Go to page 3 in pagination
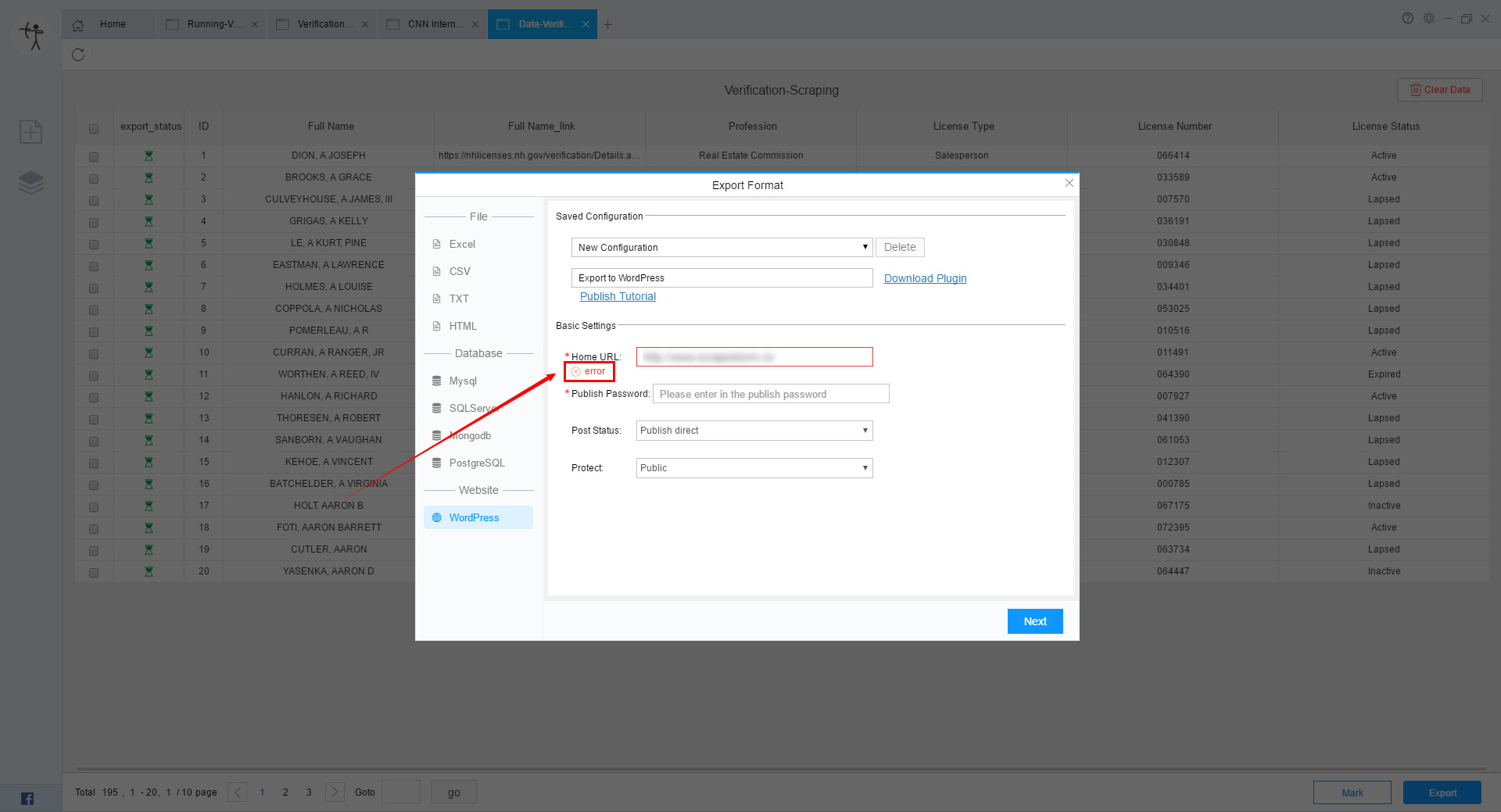This screenshot has height=812, width=1501. click(x=309, y=792)
